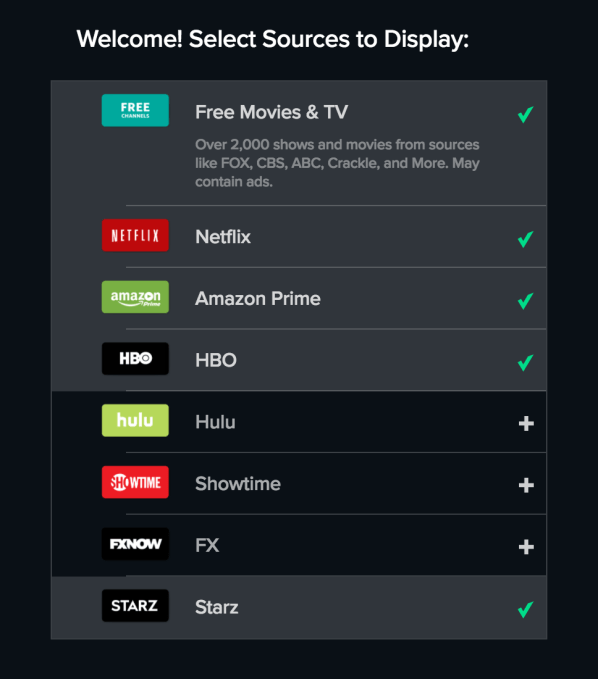Click the FXNOW logo
The width and height of the screenshot is (598, 679).
tap(135, 544)
